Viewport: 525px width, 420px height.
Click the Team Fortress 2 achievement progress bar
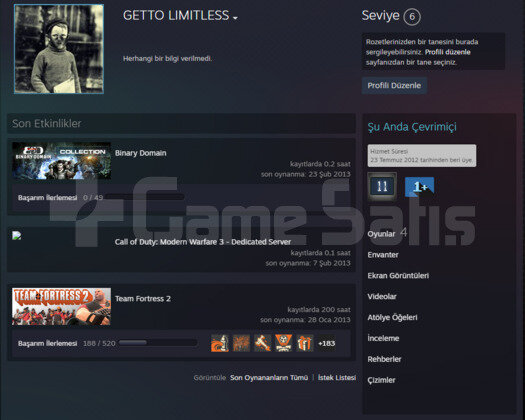point(158,343)
